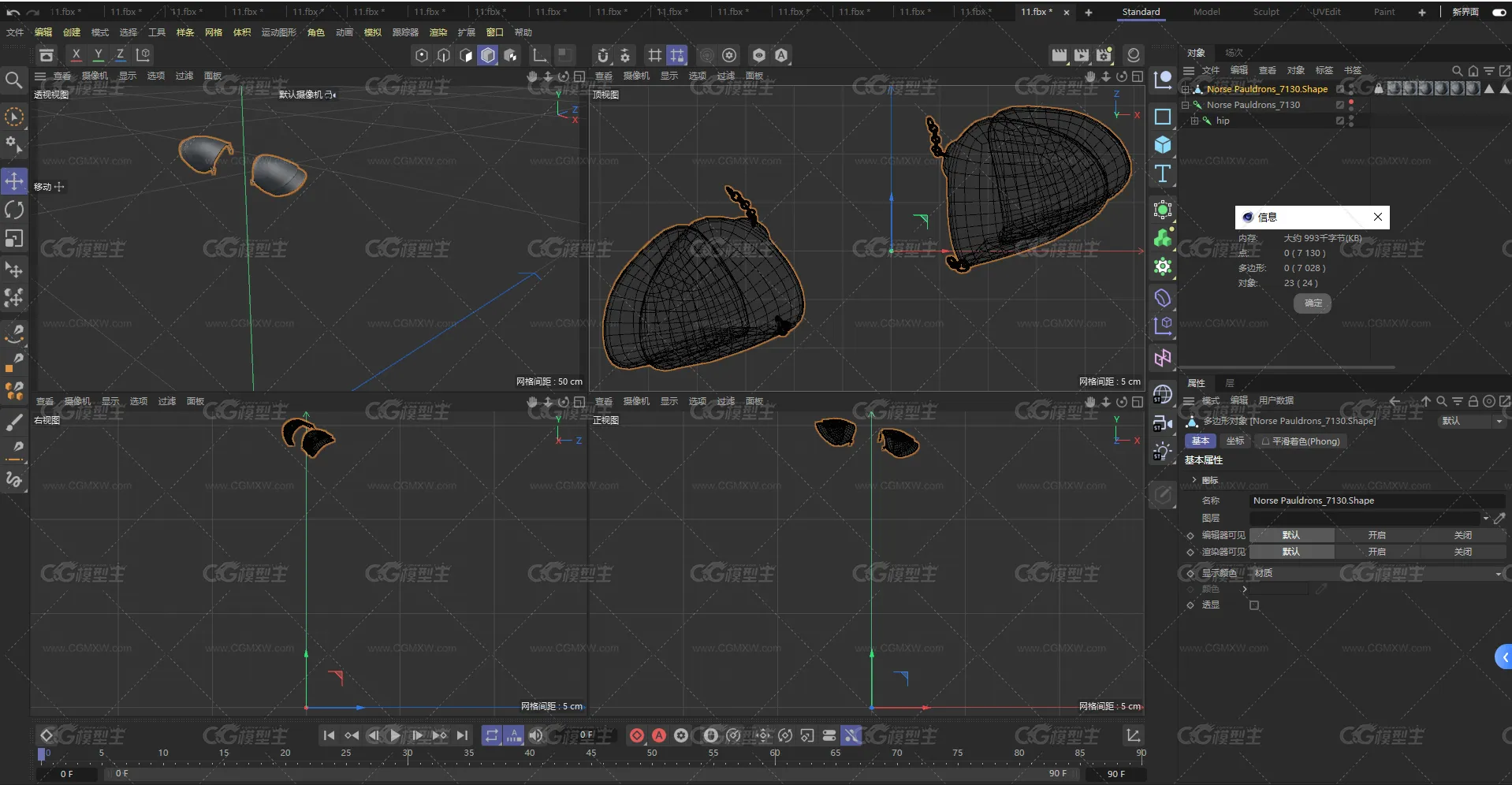
Task: Expand Norse Pauldrons_7130.Shape tree node
Action: (x=1185, y=89)
